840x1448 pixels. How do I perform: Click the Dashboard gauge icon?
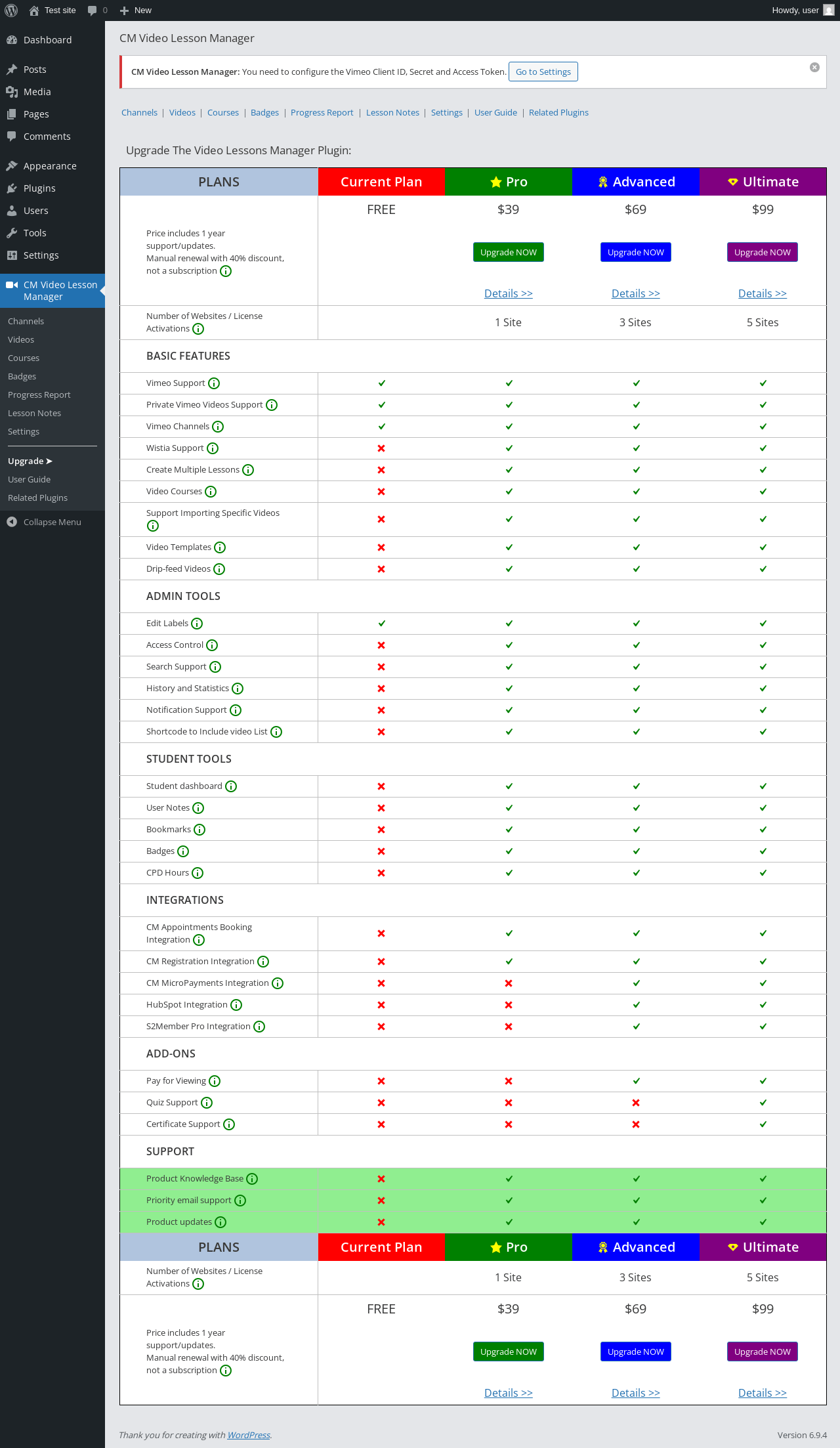click(x=12, y=40)
